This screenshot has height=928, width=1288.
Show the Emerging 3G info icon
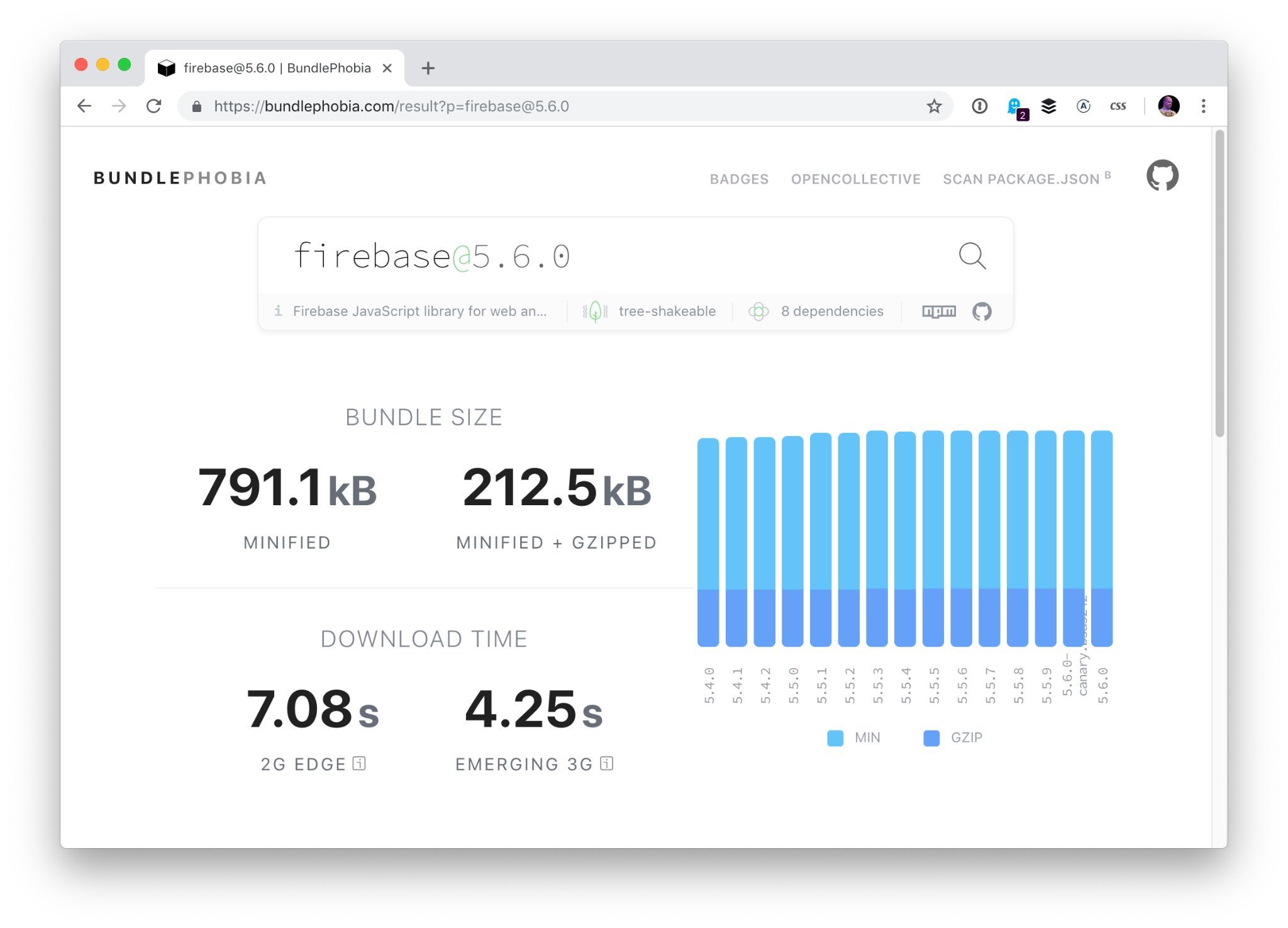606,763
